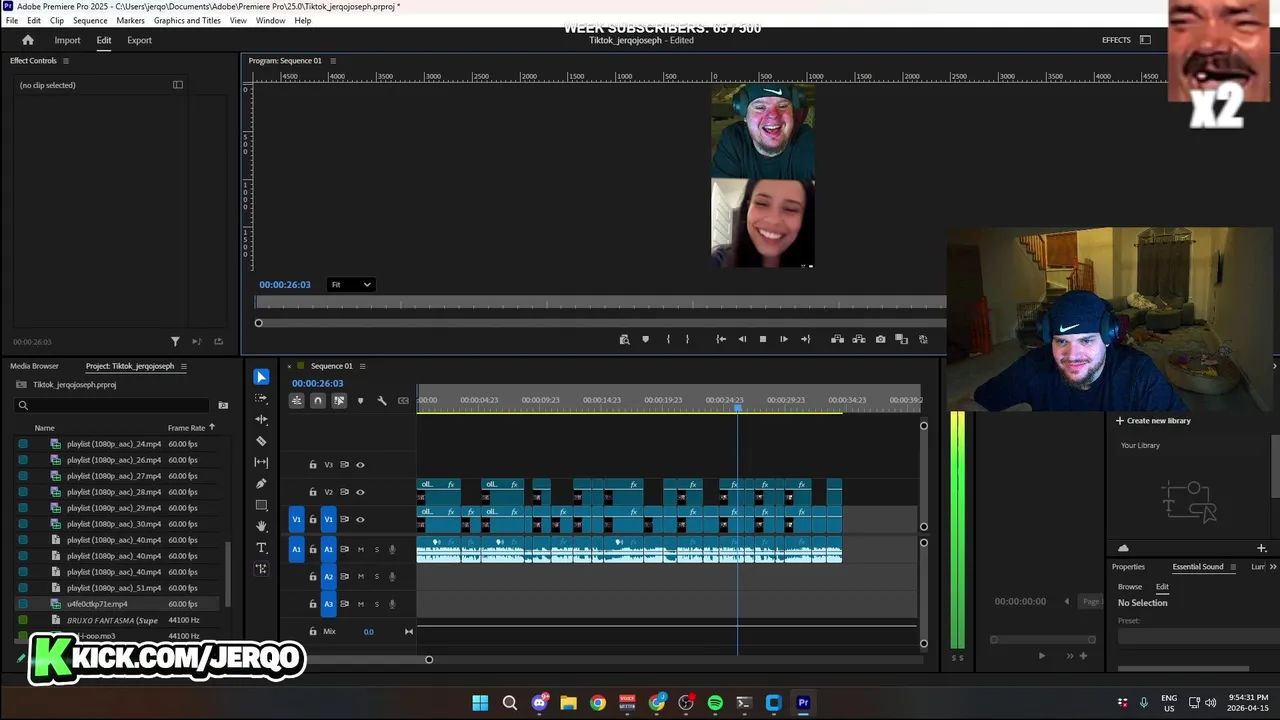
Task: Add a marker in the Program Monitor
Action: (645, 339)
